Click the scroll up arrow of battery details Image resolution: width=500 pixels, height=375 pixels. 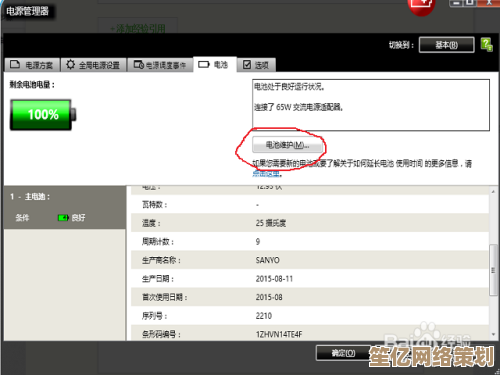point(493,192)
